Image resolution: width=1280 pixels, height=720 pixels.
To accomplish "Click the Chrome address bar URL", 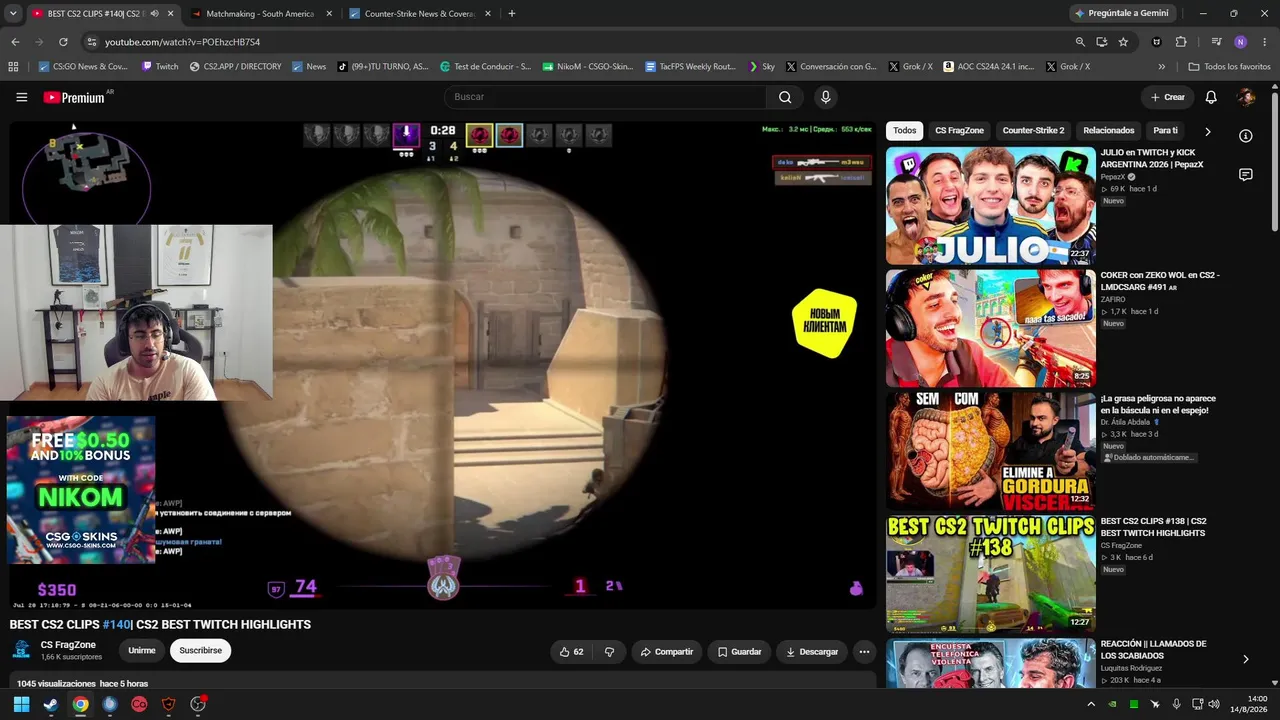I will click(182, 42).
